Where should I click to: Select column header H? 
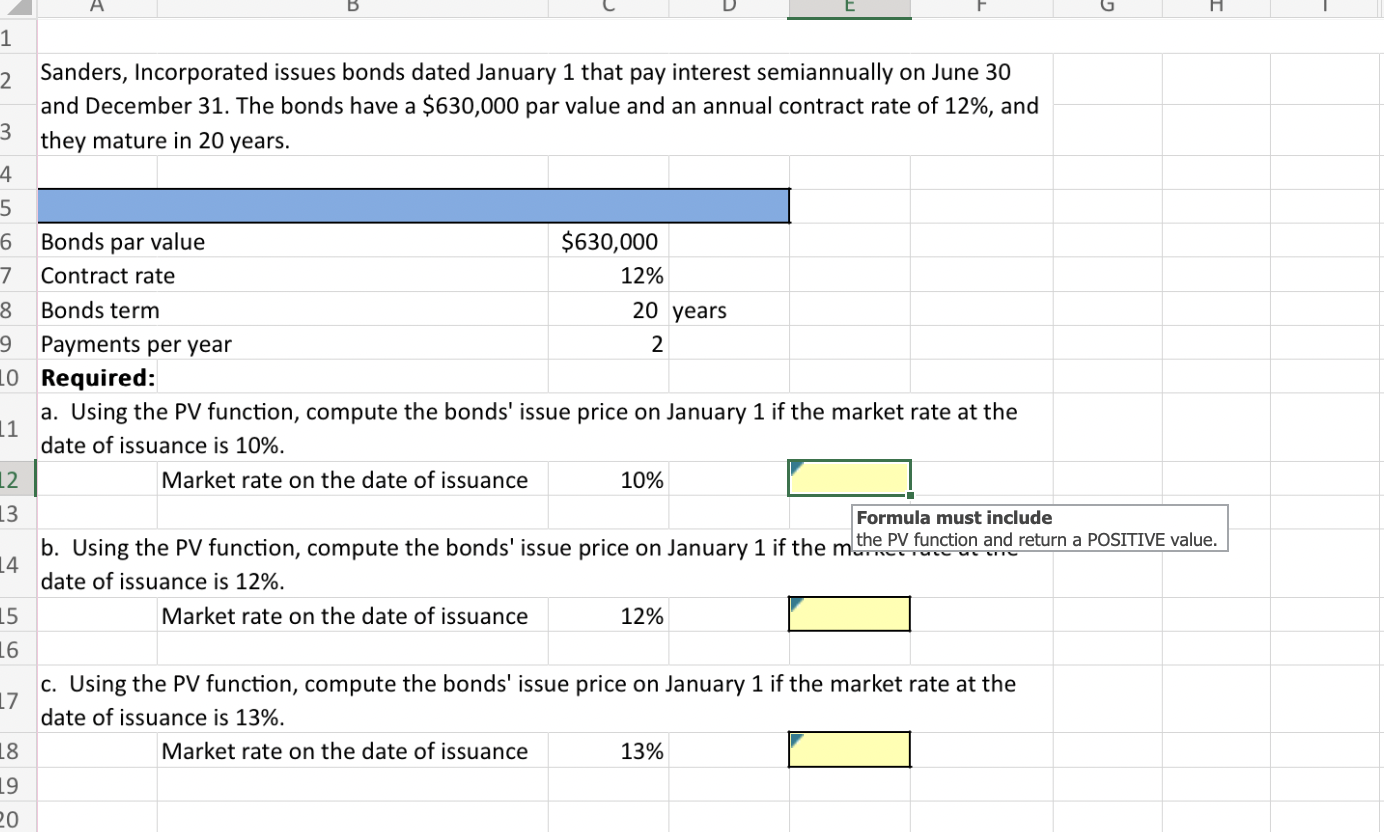pos(1215,7)
